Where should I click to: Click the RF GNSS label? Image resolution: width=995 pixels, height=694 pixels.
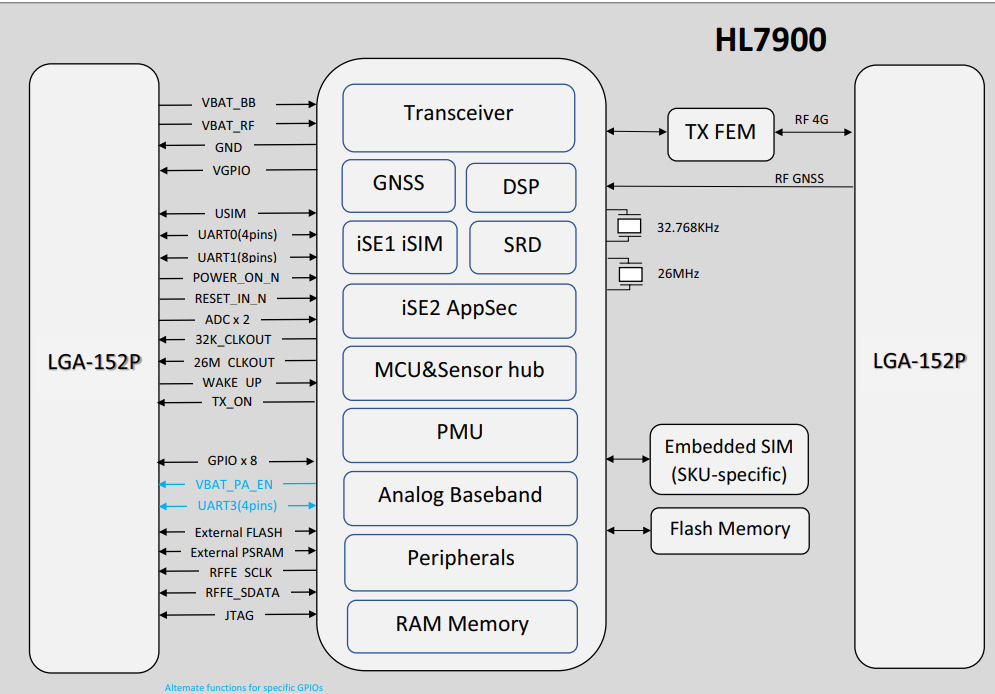click(x=799, y=179)
